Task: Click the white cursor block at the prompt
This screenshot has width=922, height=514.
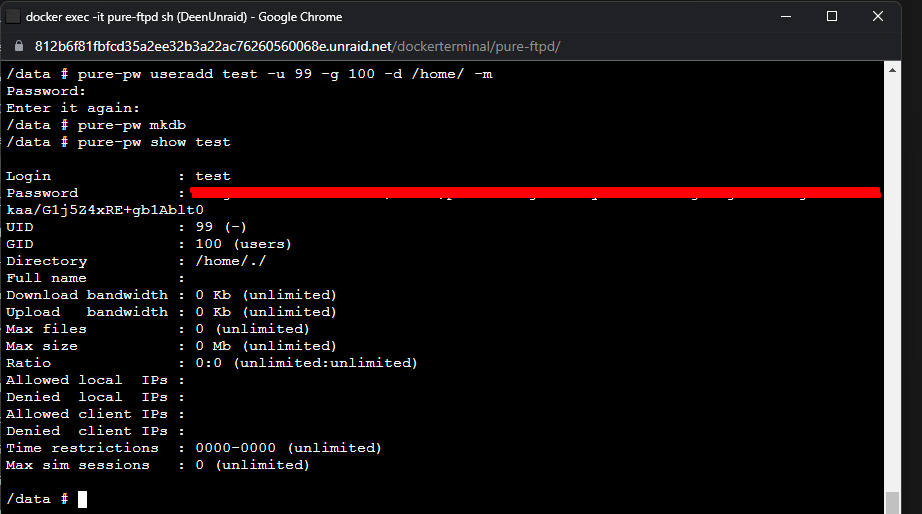Action: pyautogui.click(x=82, y=499)
